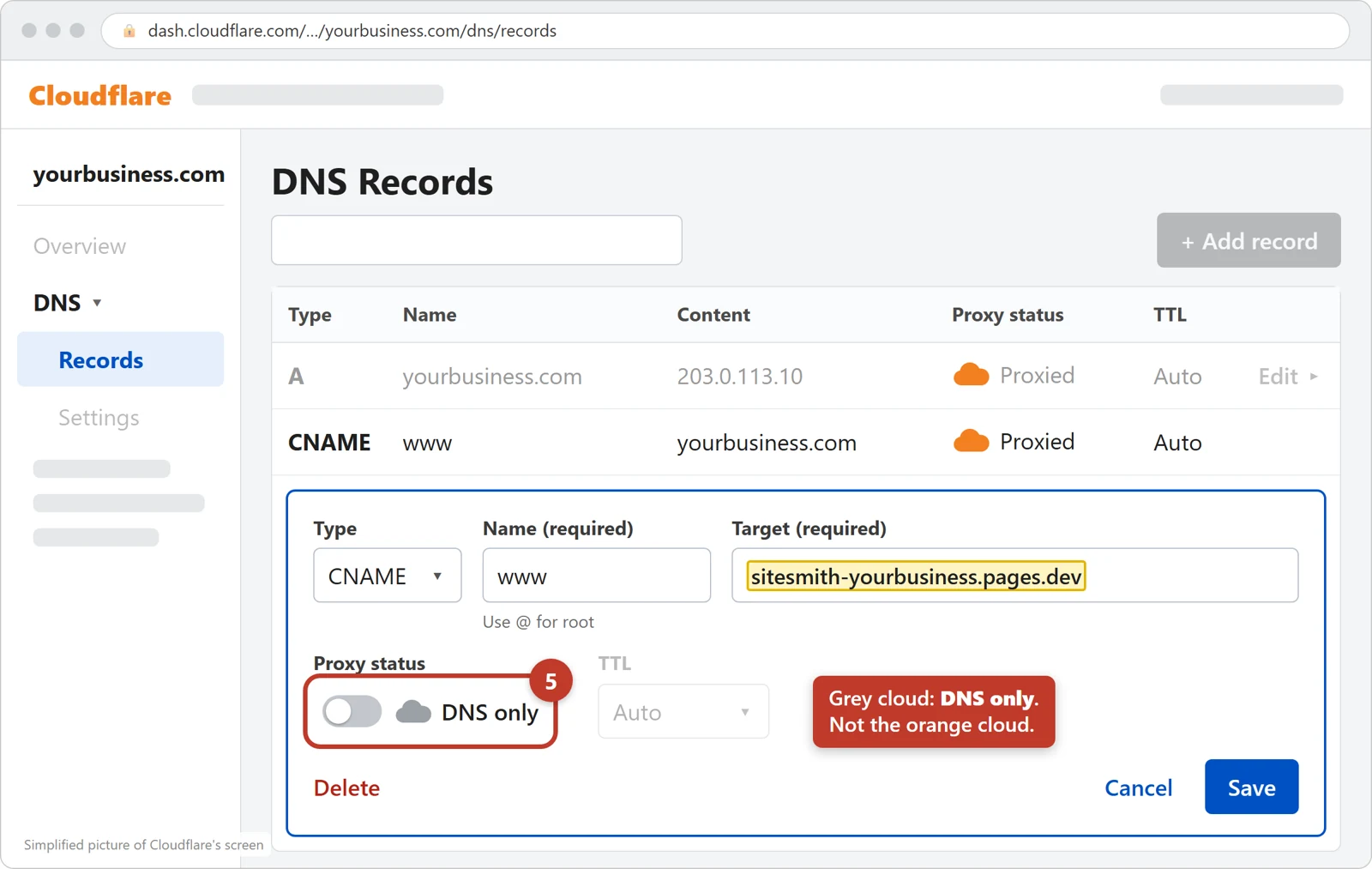
Task: Open Settings under DNS in sidebar
Action: (99, 418)
